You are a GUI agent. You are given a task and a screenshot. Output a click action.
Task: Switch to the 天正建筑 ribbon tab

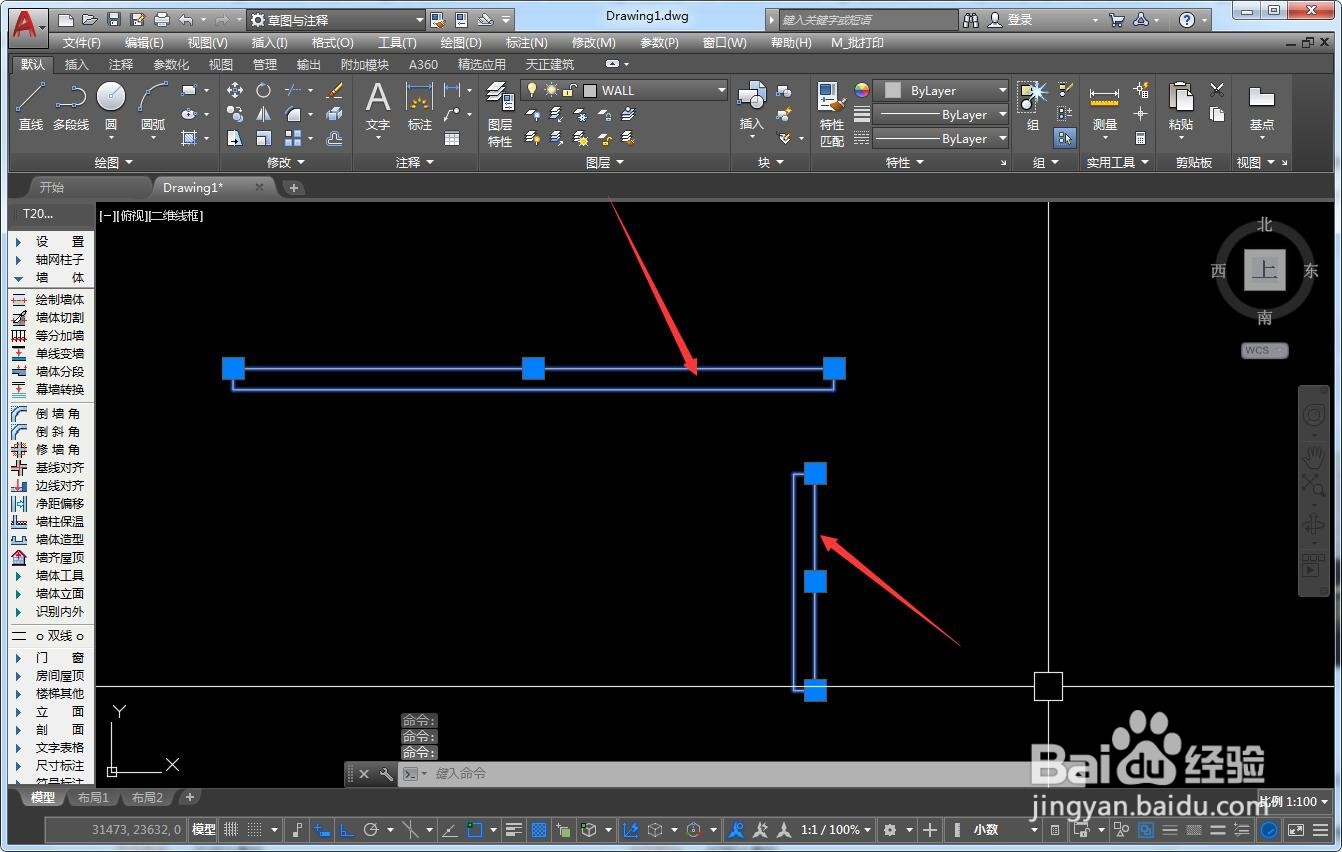pos(550,64)
